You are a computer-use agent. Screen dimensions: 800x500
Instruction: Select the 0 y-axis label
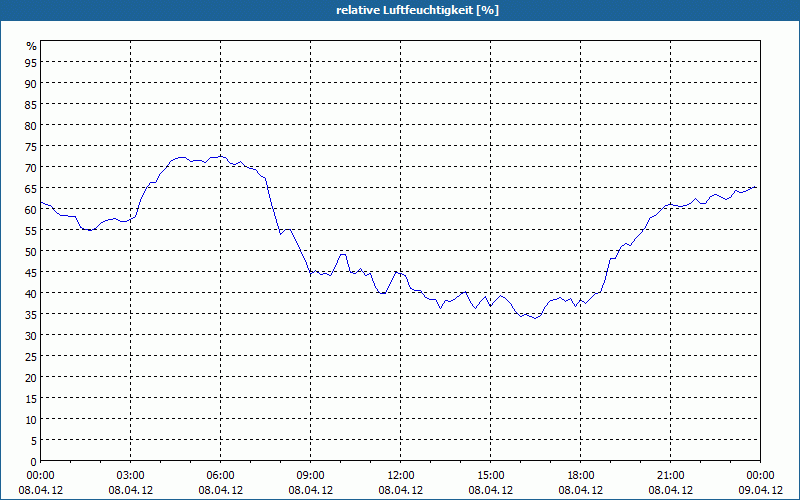tap(34, 462)
